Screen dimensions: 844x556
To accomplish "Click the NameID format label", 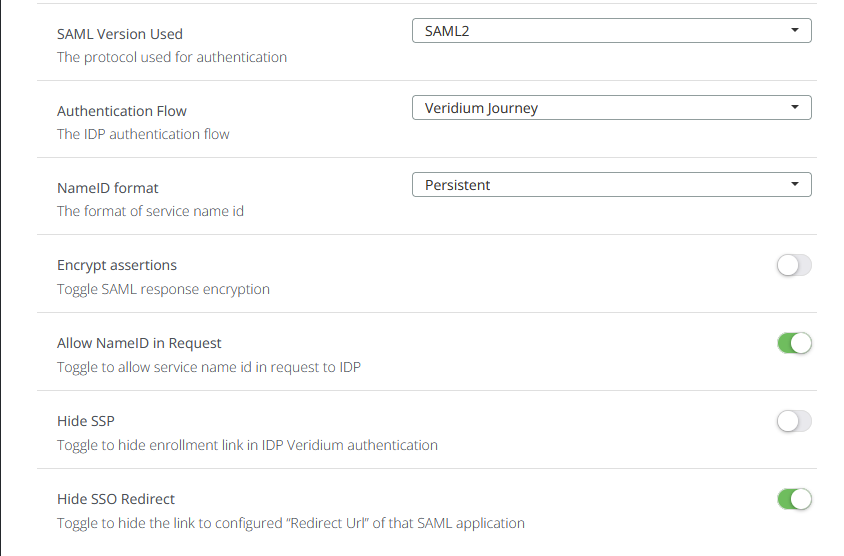I will click(108, 188).
